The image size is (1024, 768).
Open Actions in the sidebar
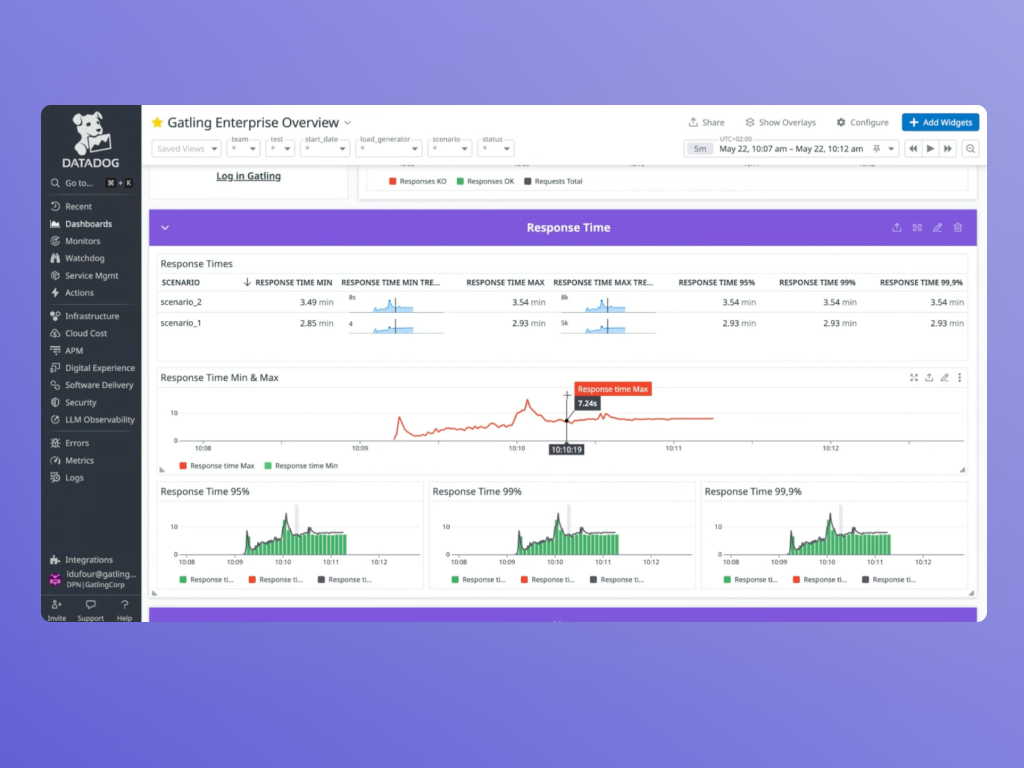coord(79,293)
